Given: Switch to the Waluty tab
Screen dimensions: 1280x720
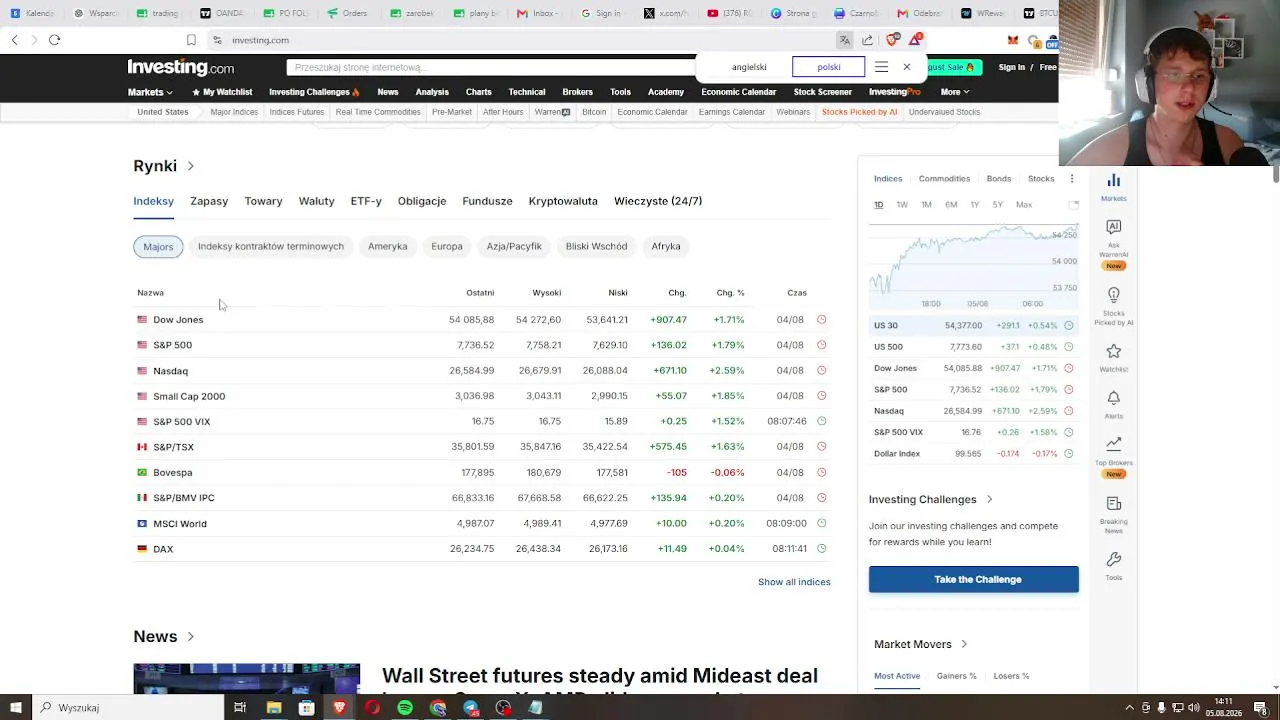Looking at the screenshot, I should (316, 201).
